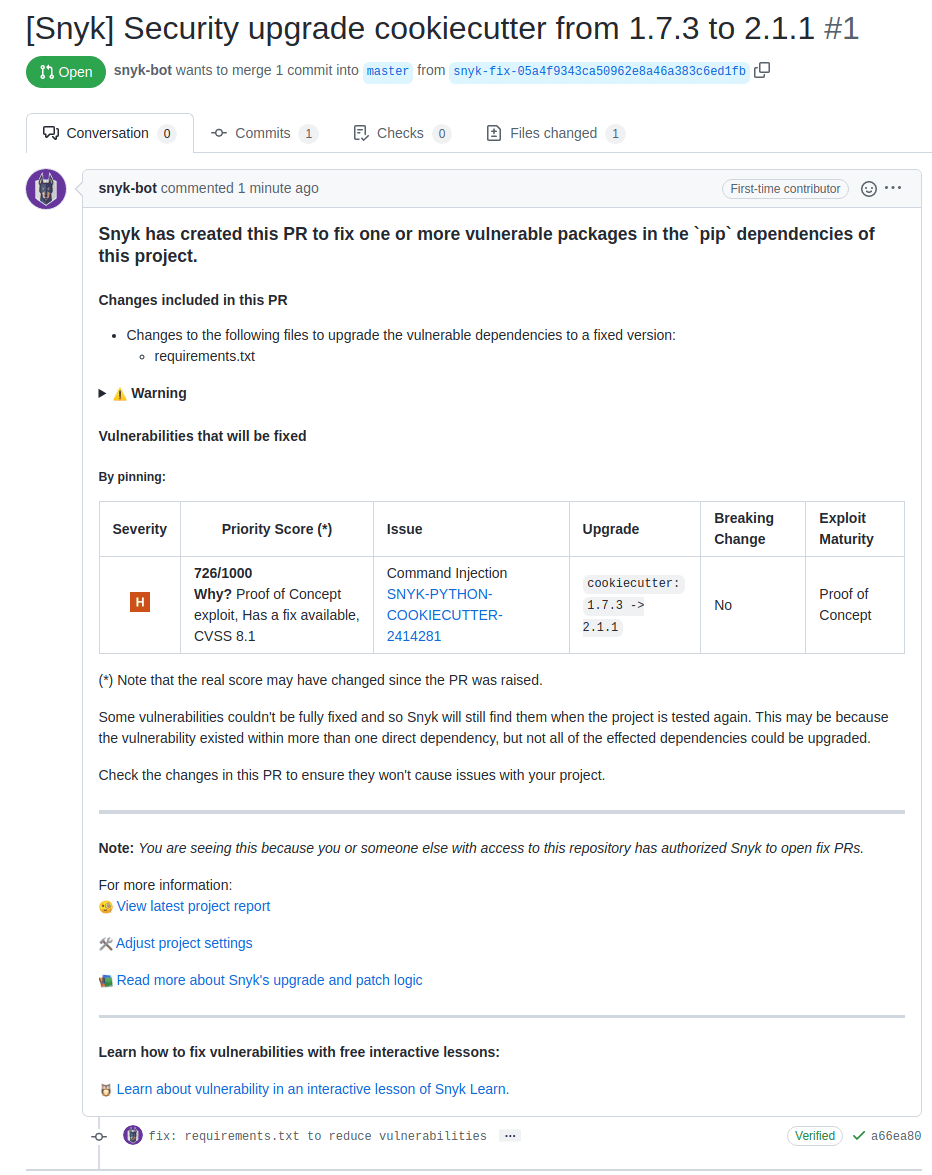Expand the commit message ellipsis button
932x1175 pixels.
pos(510,1136)
